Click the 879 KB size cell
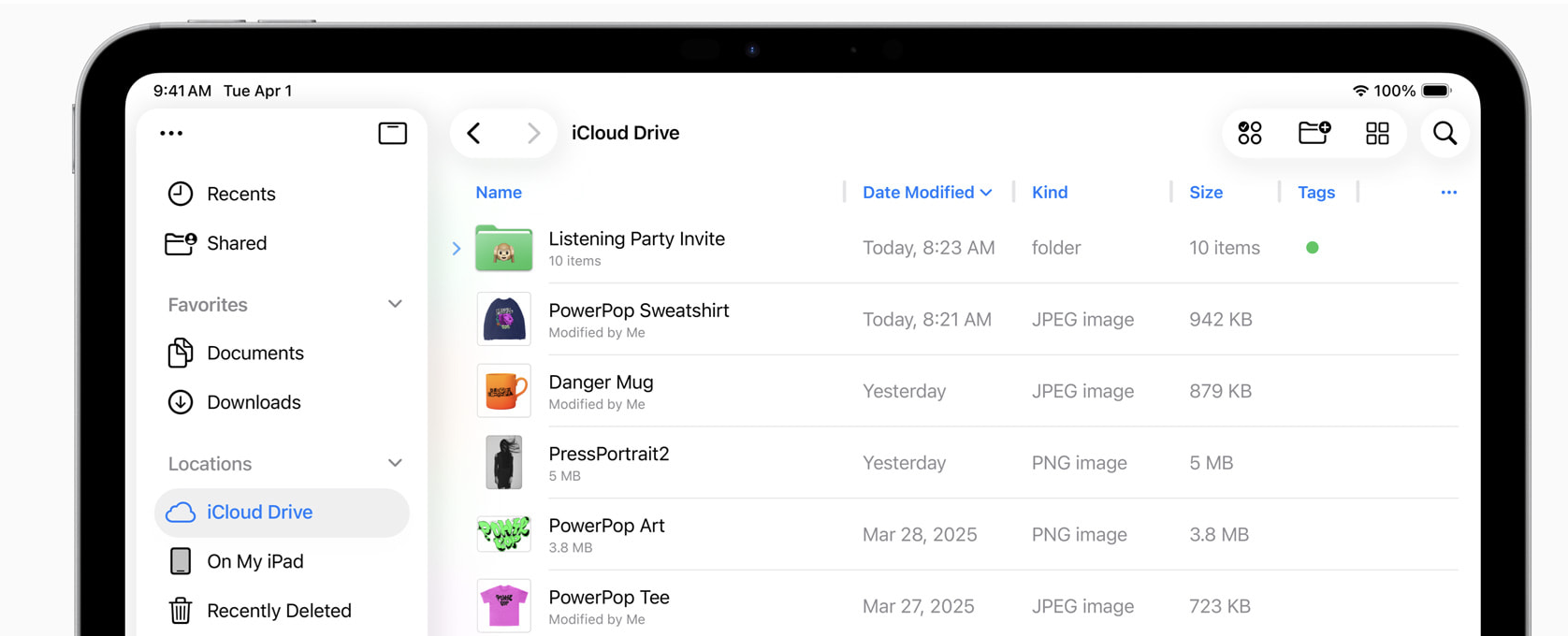Screen dimensions: 1568x636 tap(1220, 391)
